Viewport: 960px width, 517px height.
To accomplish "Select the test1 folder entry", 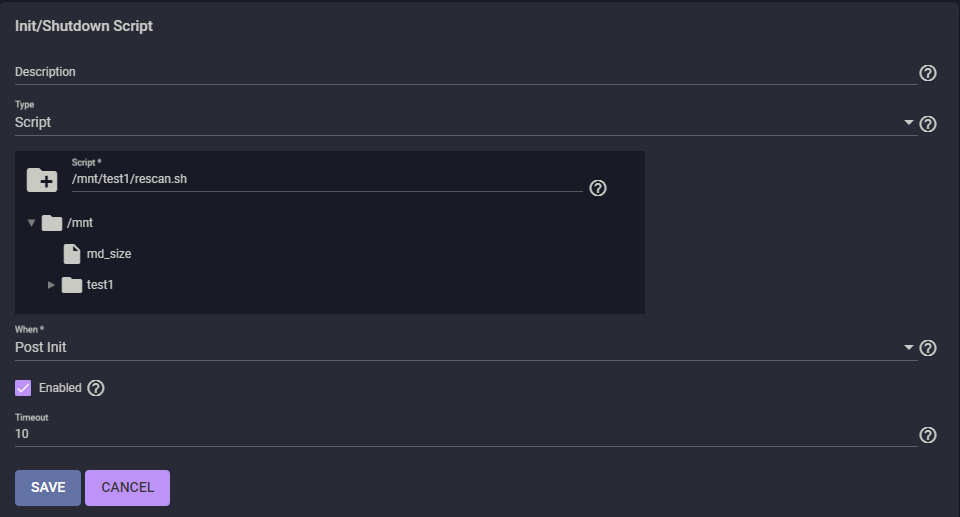I will pos(100,285).
